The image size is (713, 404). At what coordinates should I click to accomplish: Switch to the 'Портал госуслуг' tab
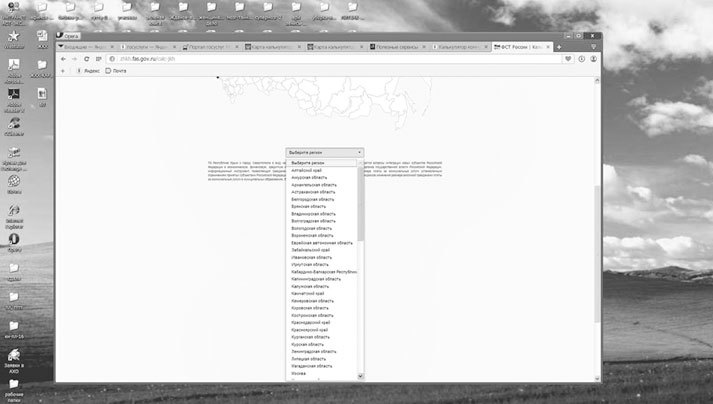(x=208, y=46)
